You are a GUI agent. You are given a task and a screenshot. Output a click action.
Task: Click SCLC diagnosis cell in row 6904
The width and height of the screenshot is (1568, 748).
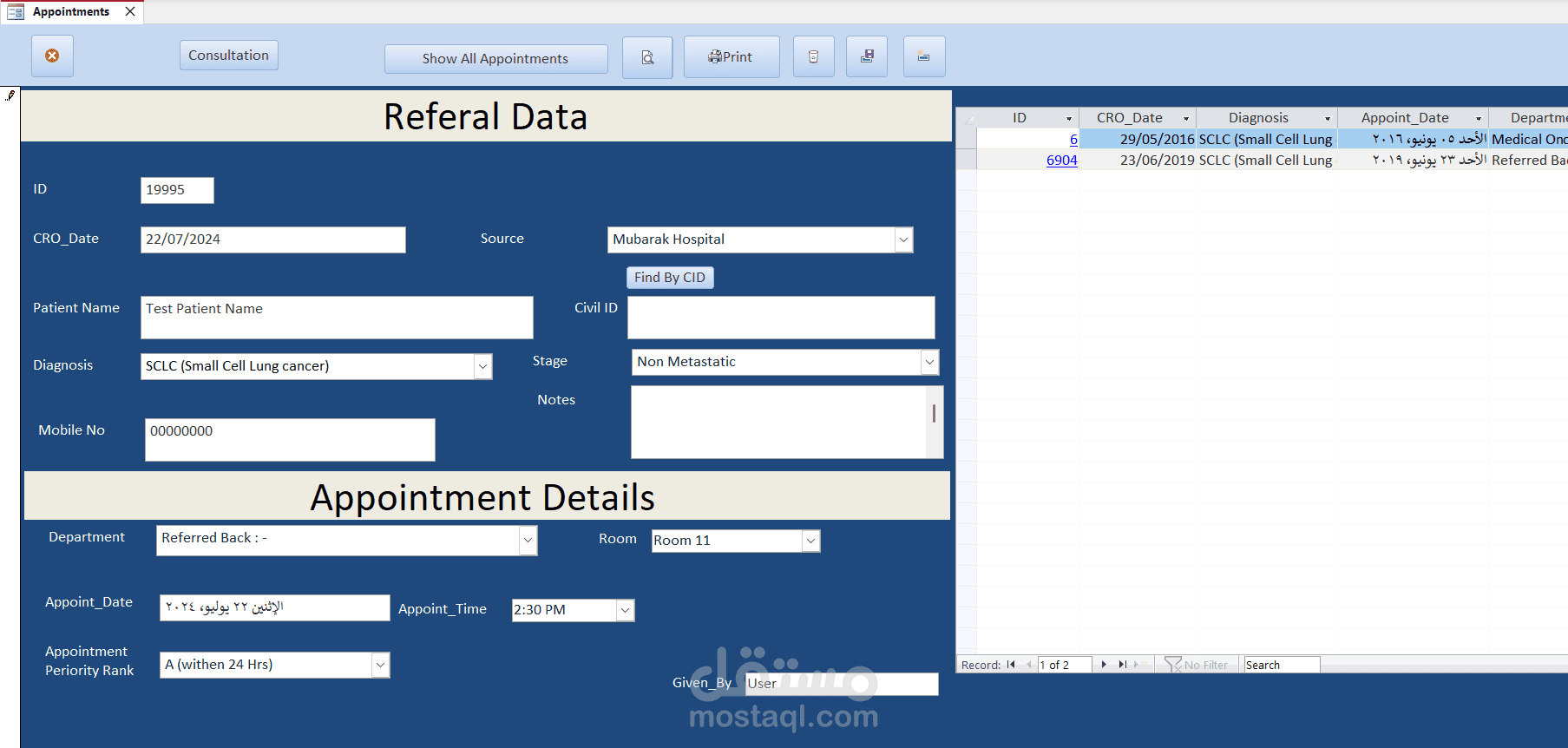tap(1267, 161)
